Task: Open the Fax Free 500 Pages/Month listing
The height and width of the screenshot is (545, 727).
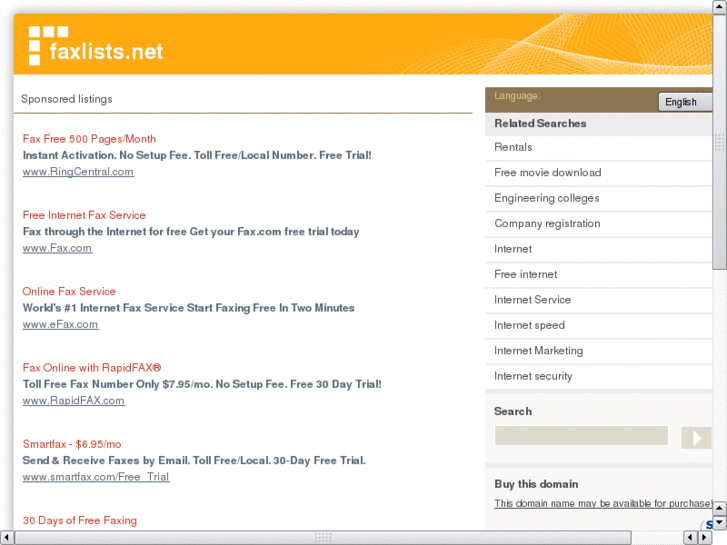Action: click(x=89, y=139)
